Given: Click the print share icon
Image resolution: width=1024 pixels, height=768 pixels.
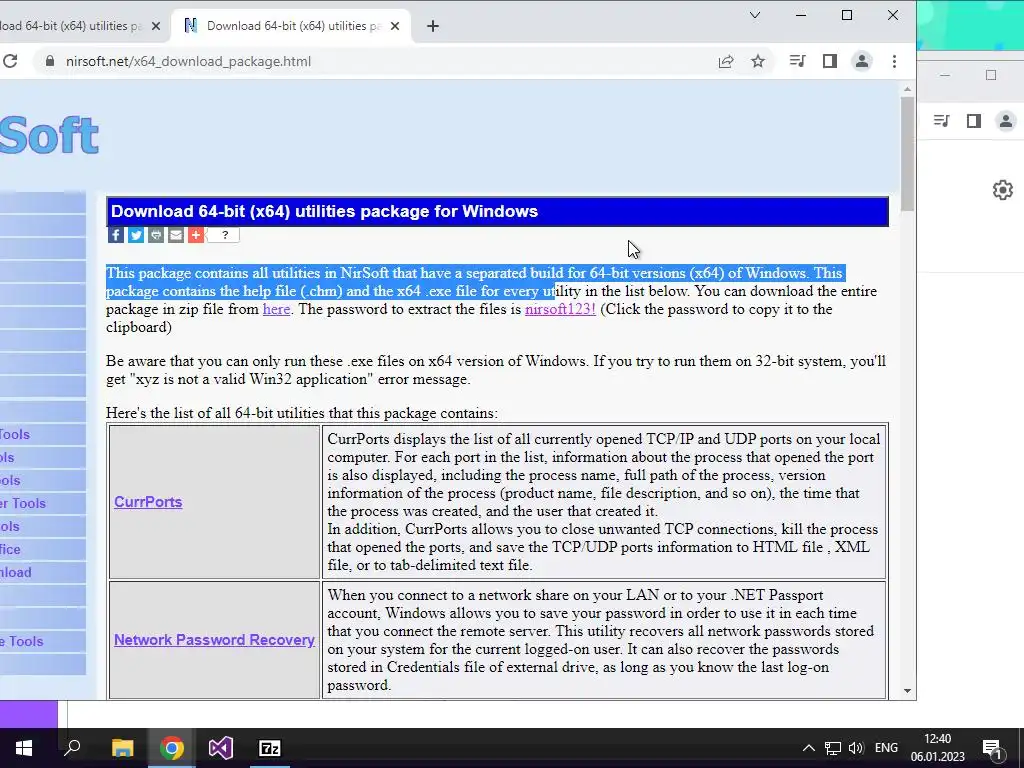Looking at the screenshot, I should click(x=155, y=235).
